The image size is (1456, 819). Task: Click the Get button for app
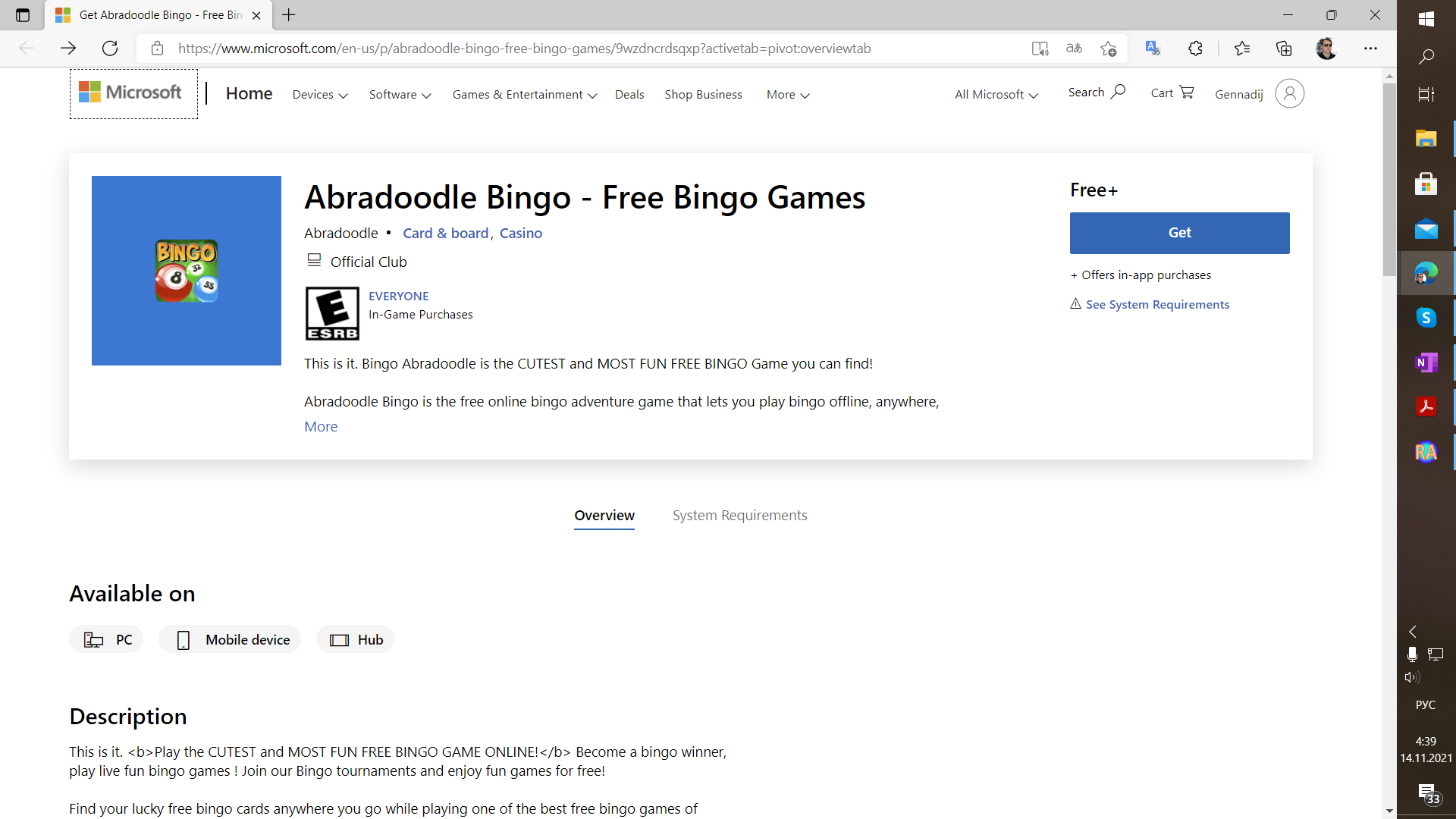[1179, 232]
